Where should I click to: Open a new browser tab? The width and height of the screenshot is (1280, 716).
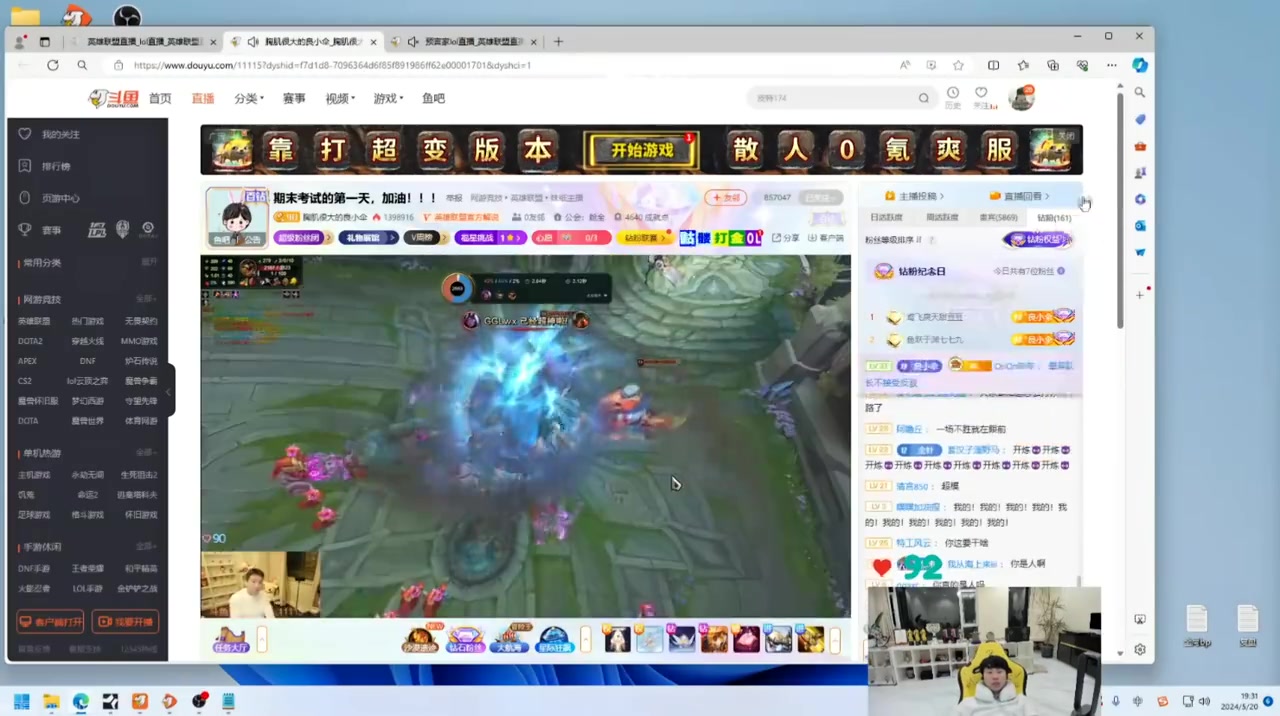coord(558,42)
